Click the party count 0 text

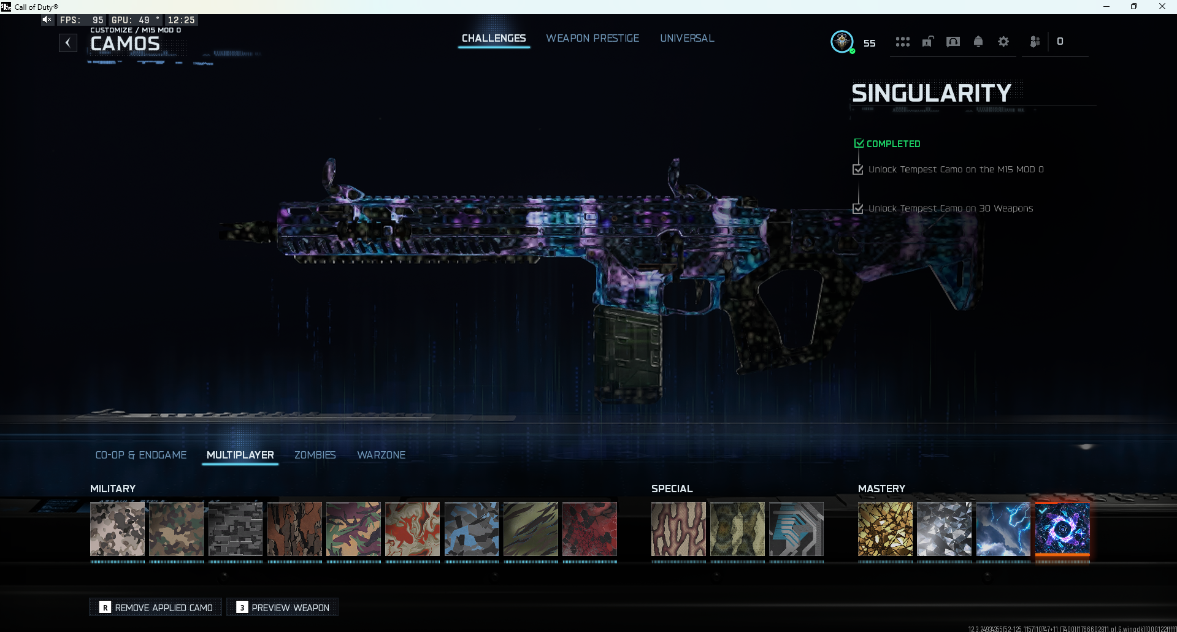(1060, 42)
